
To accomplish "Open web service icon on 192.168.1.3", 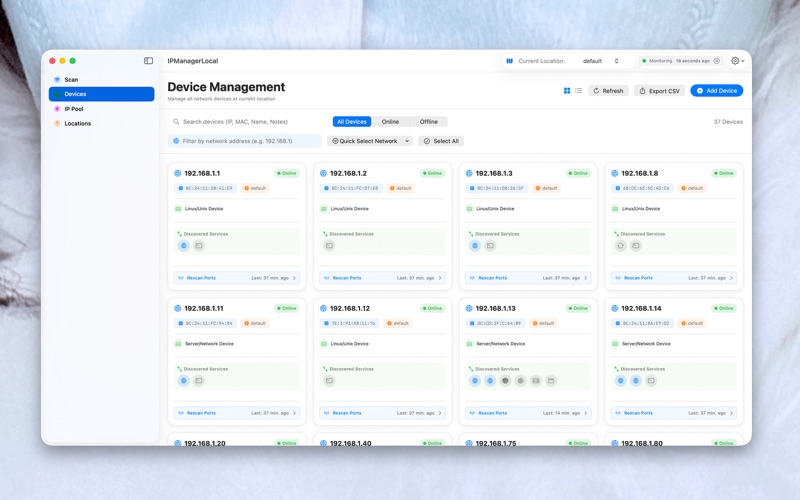I will point(475,246).
